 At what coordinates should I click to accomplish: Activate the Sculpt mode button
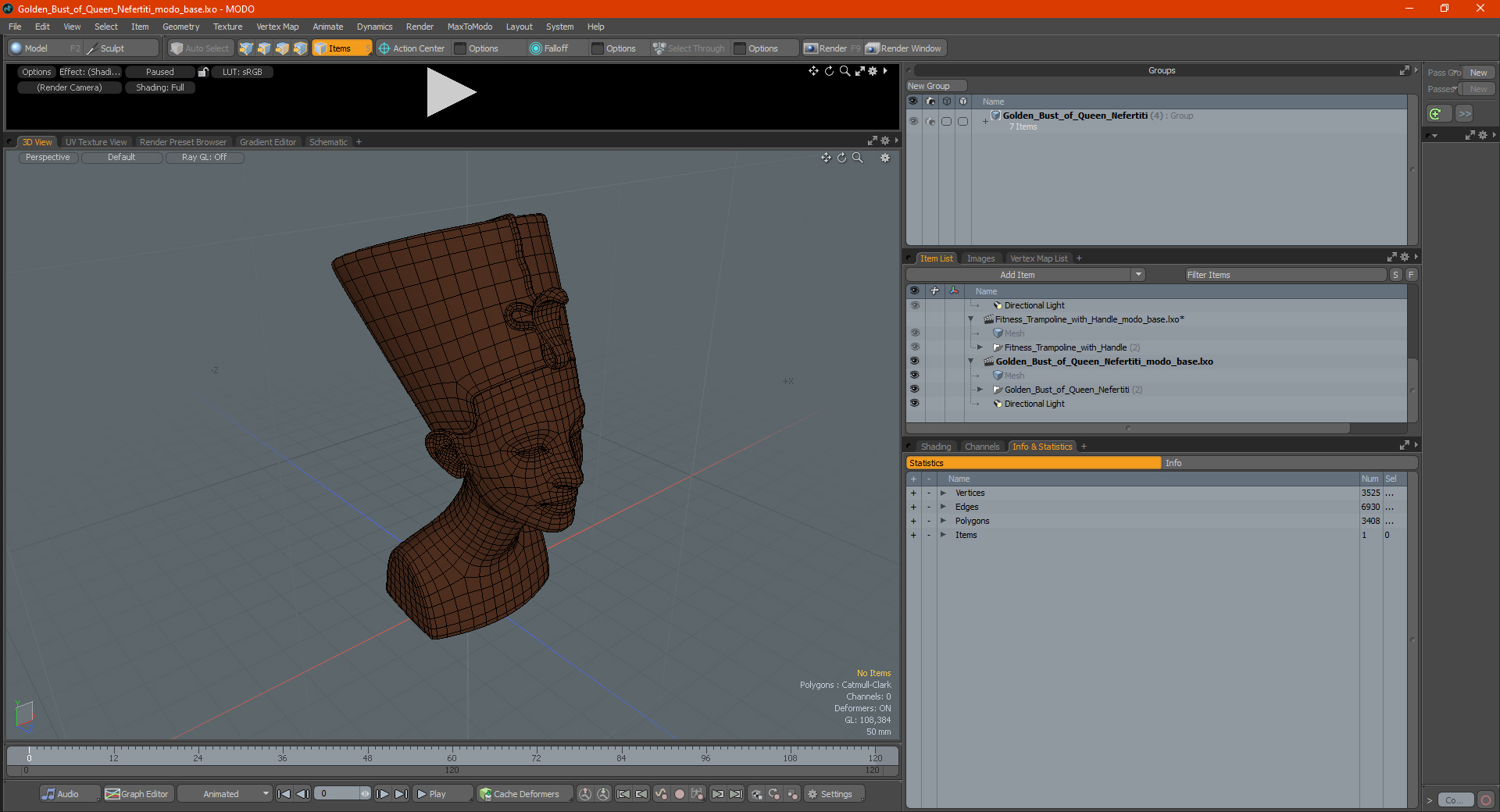112,48
